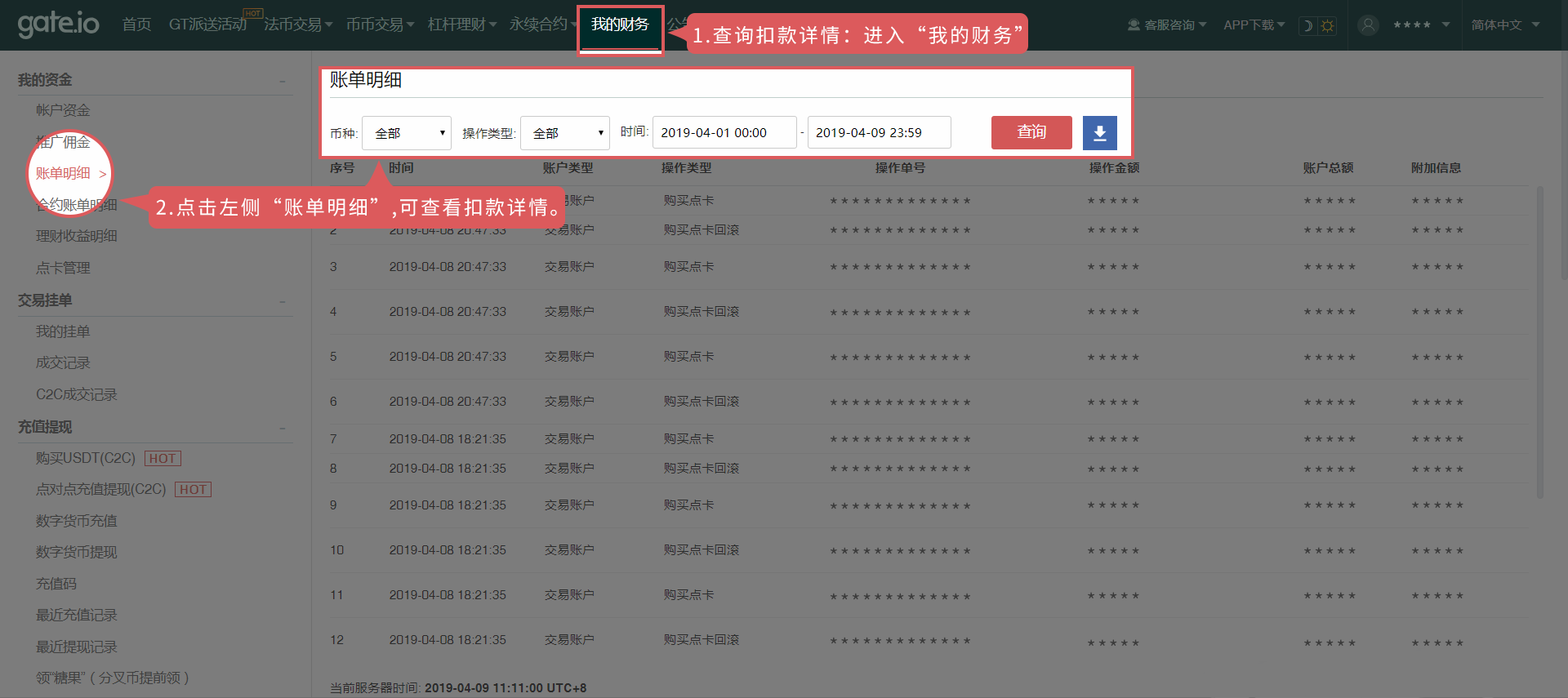
Task: Click 账户总额 column header
Action: pyautogui.click(x=1328, y=167)
